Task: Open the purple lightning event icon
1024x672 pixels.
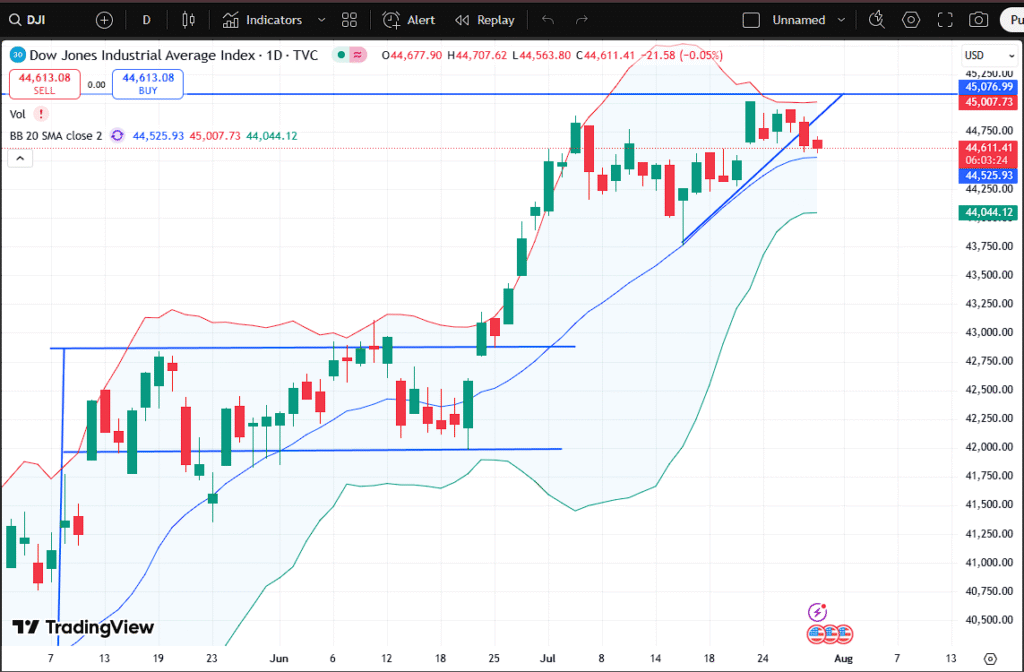Action: click(818, 612)
